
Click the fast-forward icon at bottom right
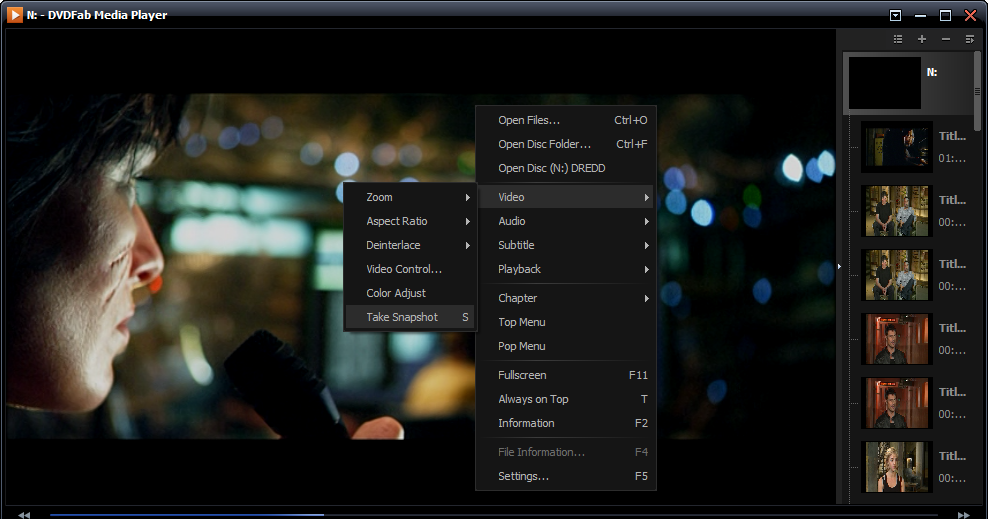pyautogui.click(x=963, y=515)
